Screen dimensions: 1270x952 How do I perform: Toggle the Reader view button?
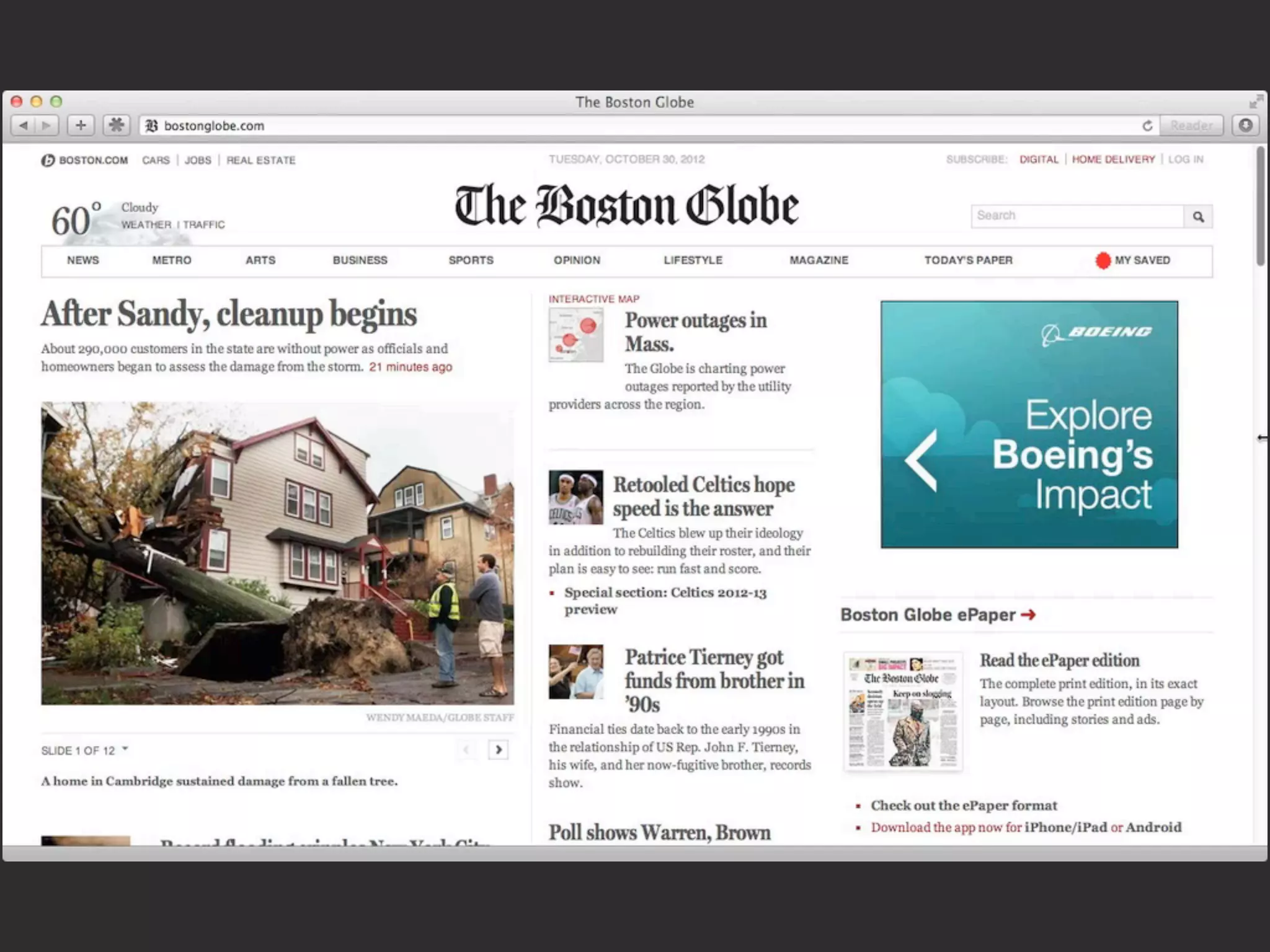[x=1191, y=126]
